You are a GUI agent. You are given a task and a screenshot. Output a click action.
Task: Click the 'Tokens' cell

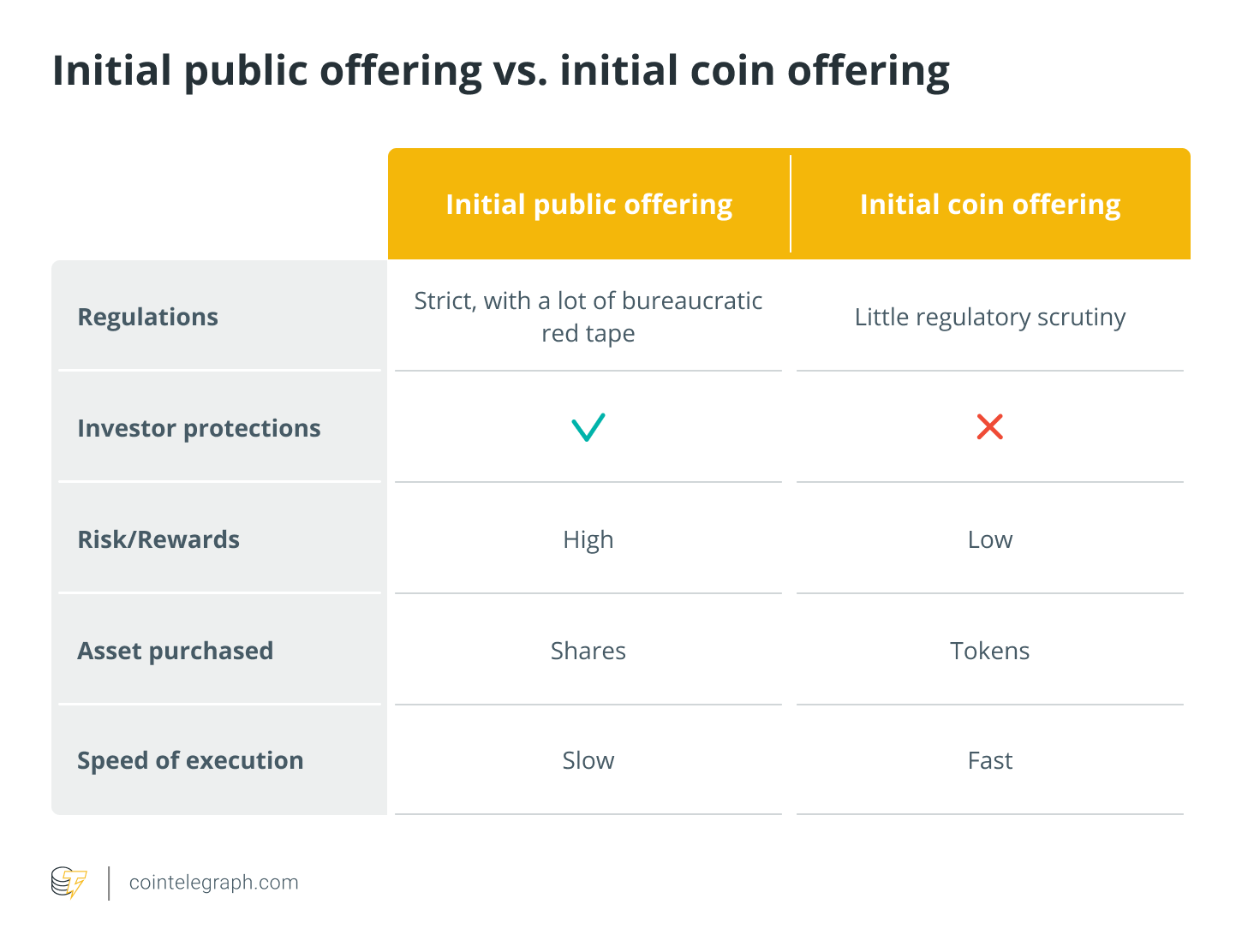pos(990,651)
